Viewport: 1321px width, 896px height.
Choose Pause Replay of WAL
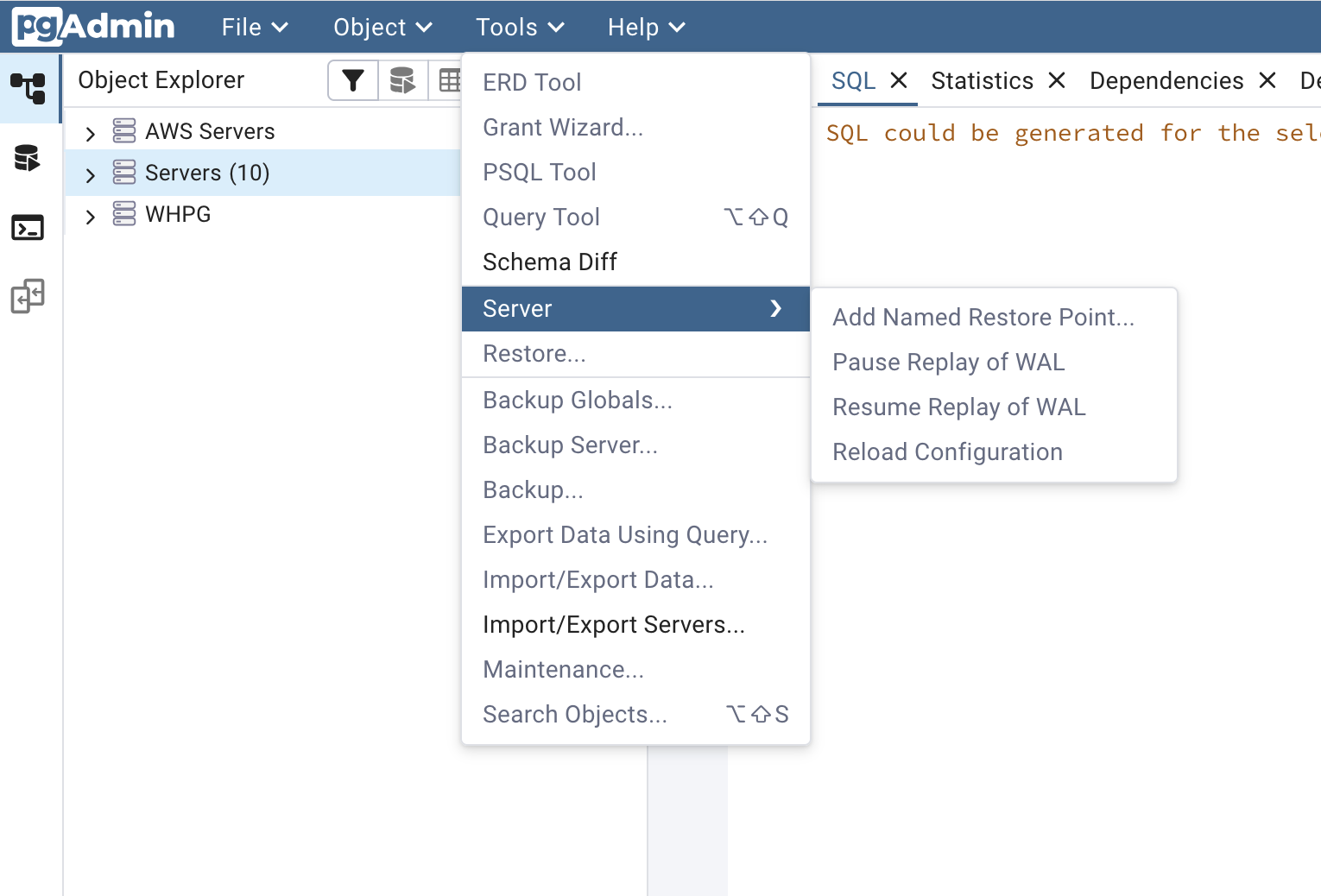[948, 362]
